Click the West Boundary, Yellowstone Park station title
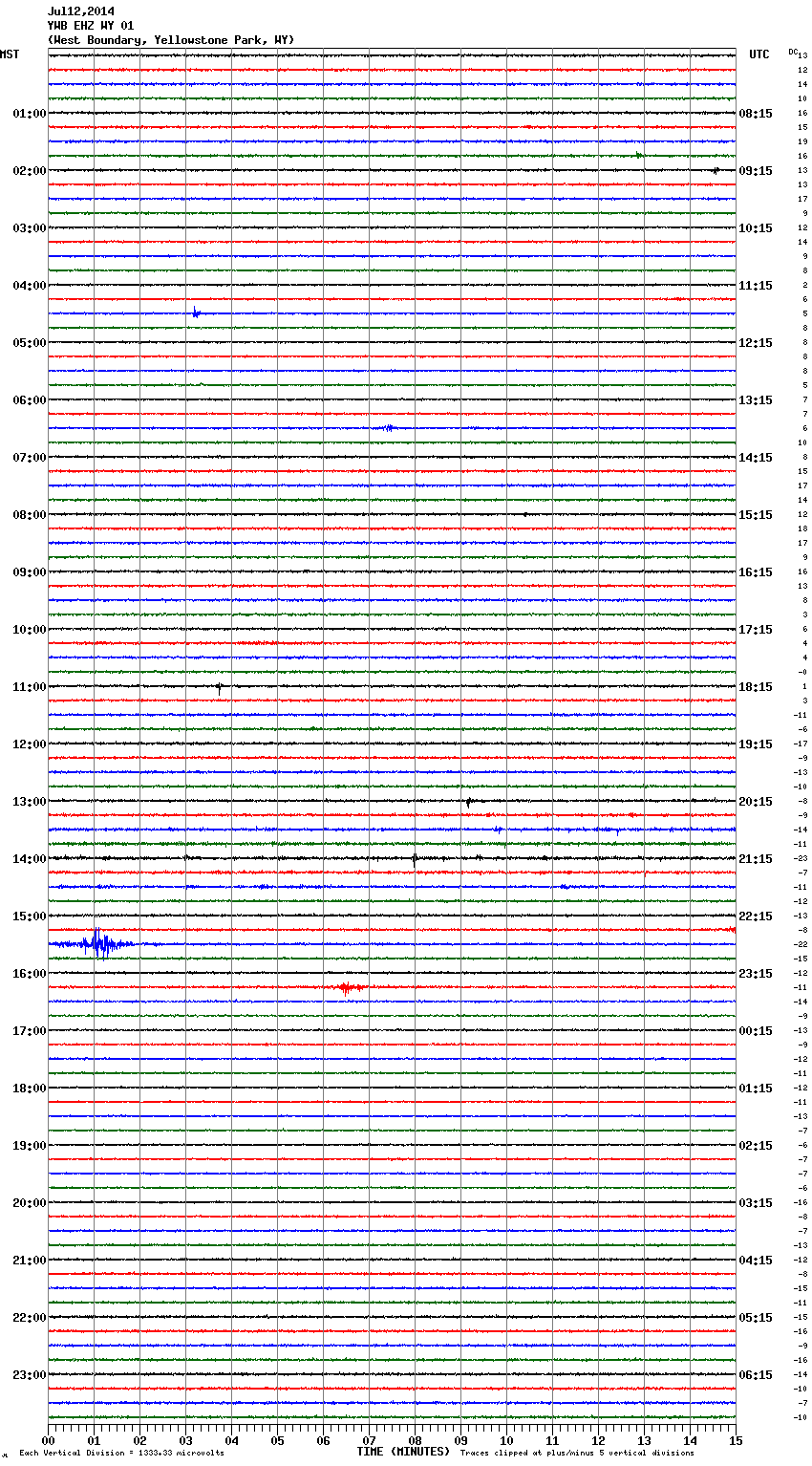812x1466 pixels. pyautogui.click(x=171, y=40)
